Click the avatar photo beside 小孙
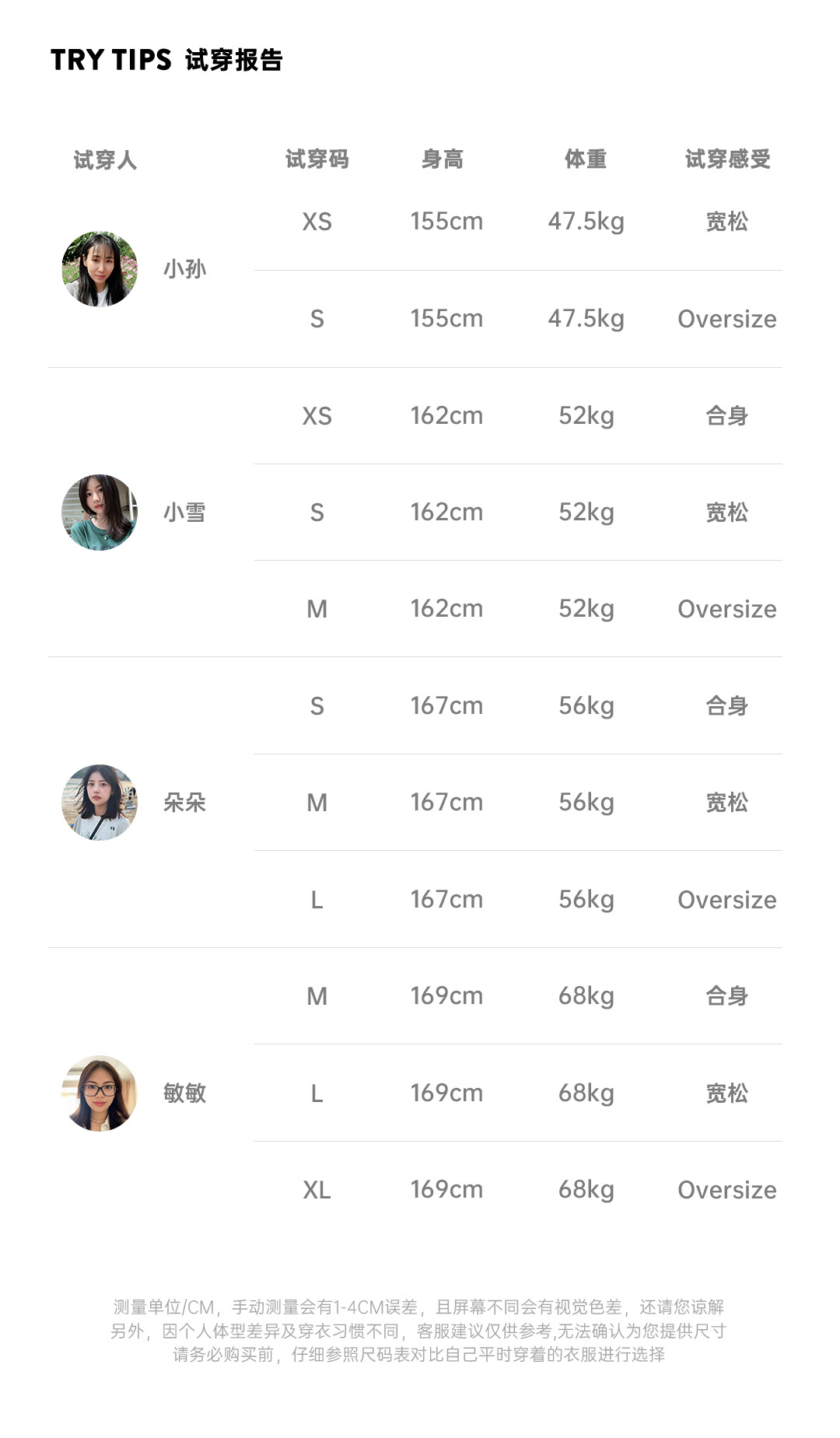The image size is (840, 1438). tap(100, 269)
